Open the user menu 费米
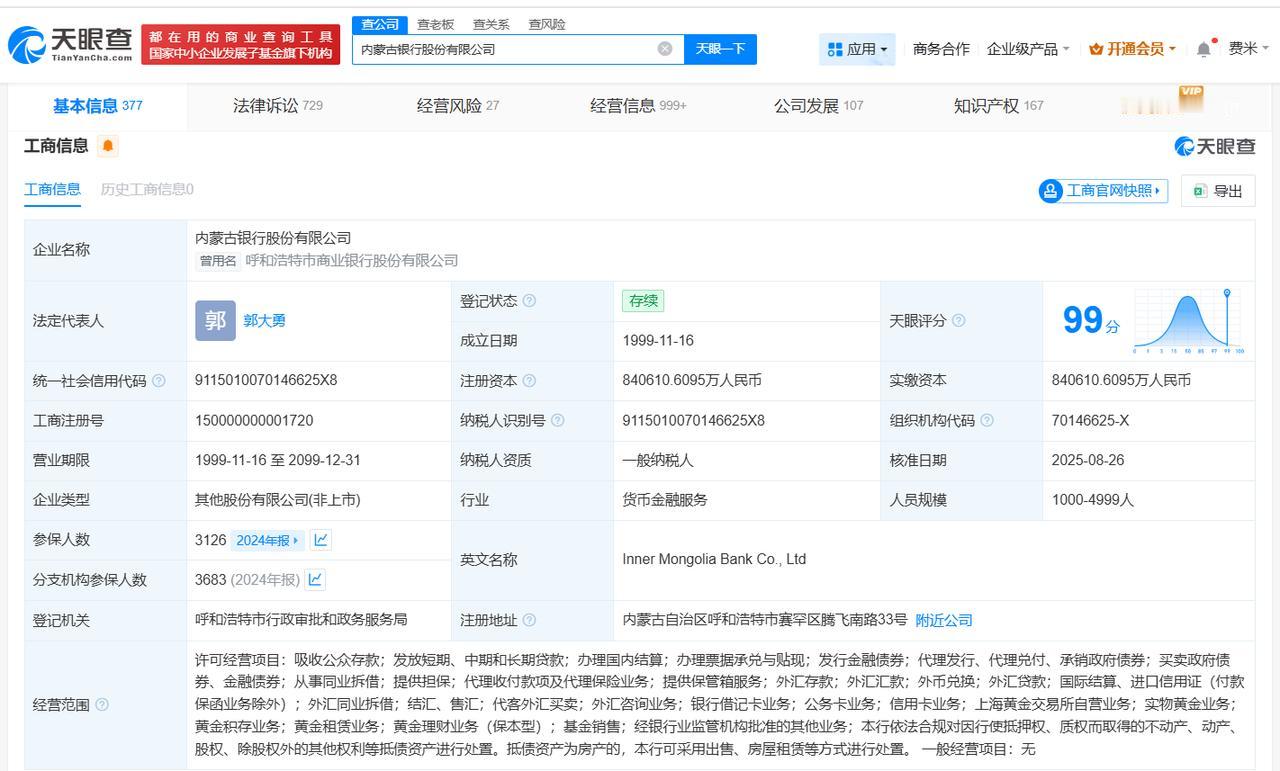The height and width of the screenshot is (771, 1280). coord(1249,49)
